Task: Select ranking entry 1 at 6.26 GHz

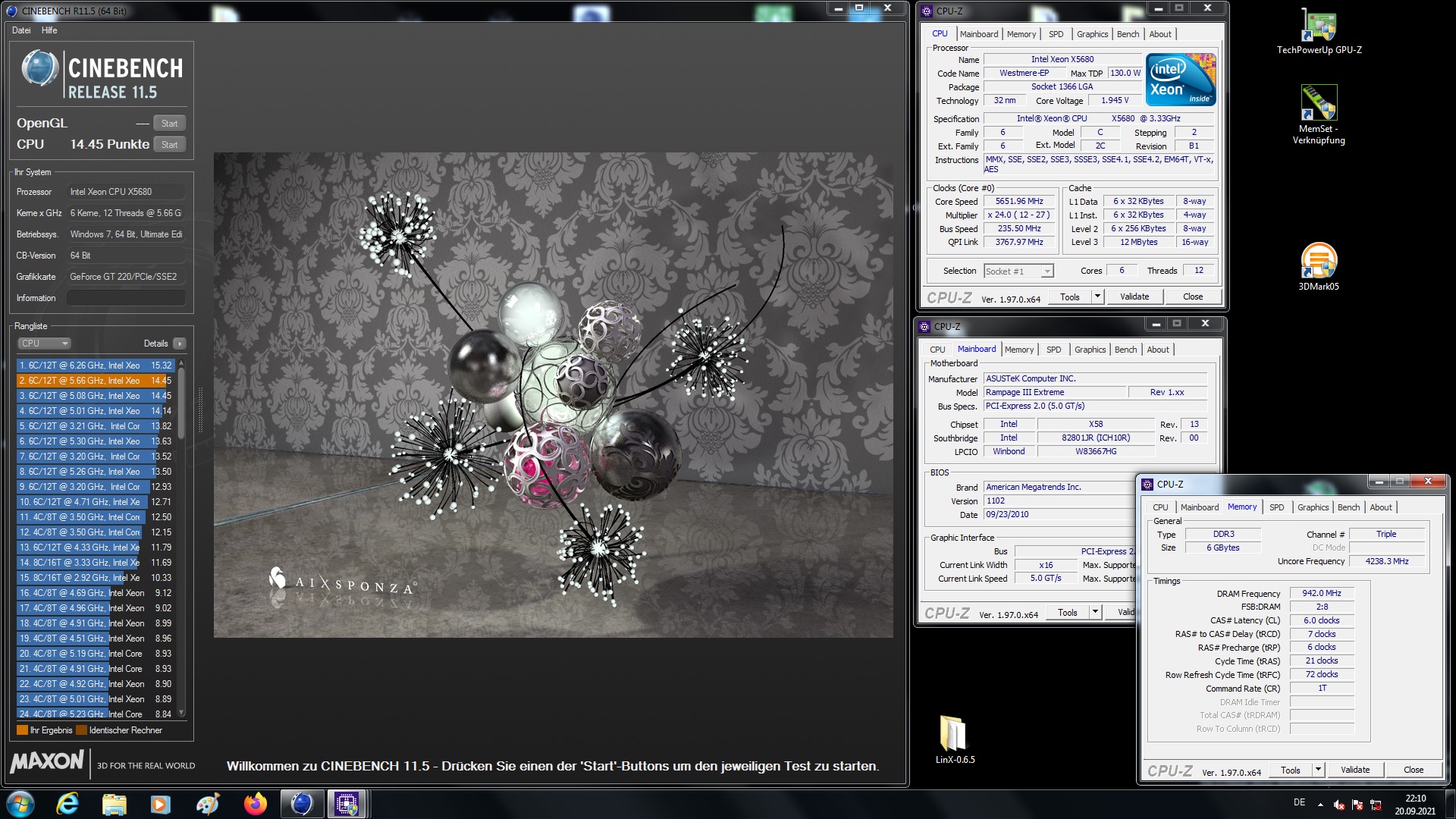Action: click(96, 366)
